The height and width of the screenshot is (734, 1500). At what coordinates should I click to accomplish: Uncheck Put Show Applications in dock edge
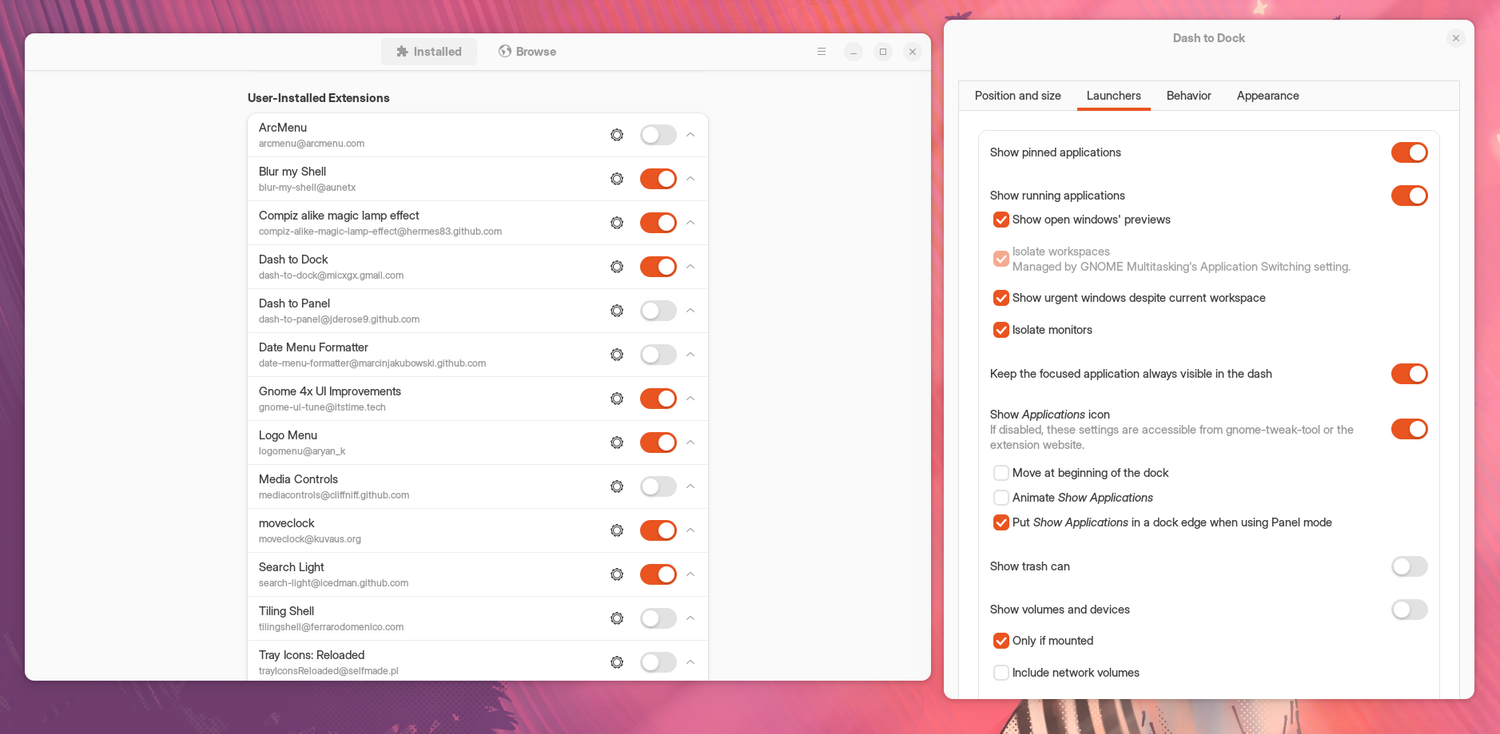click(1001, 523)
